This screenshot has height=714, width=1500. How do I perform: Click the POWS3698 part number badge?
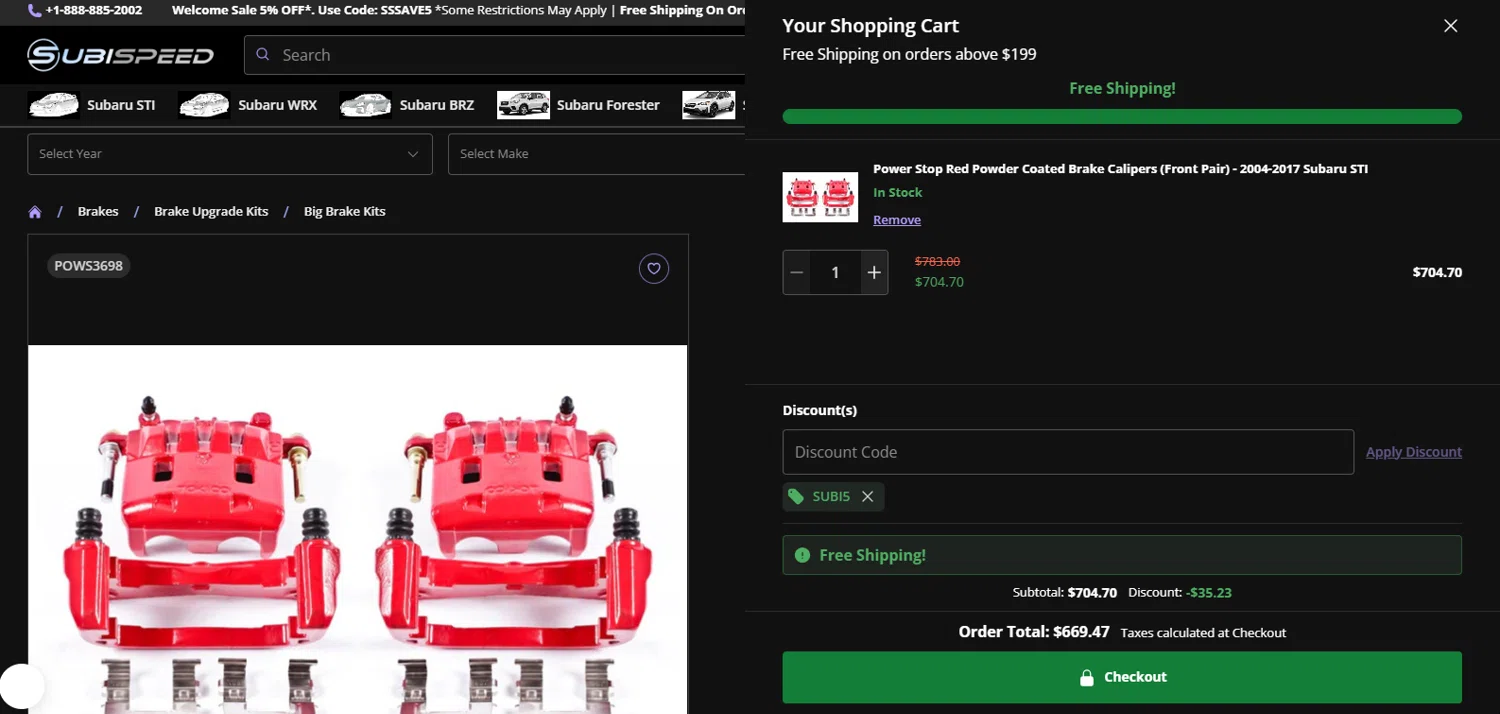click(89, 266)
